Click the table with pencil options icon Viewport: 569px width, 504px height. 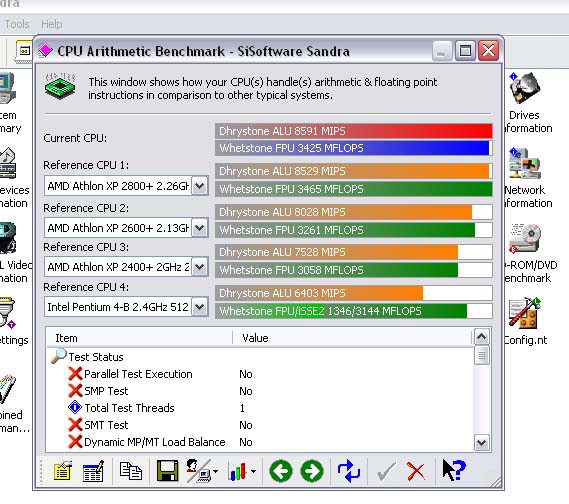(x=93, y=471)
